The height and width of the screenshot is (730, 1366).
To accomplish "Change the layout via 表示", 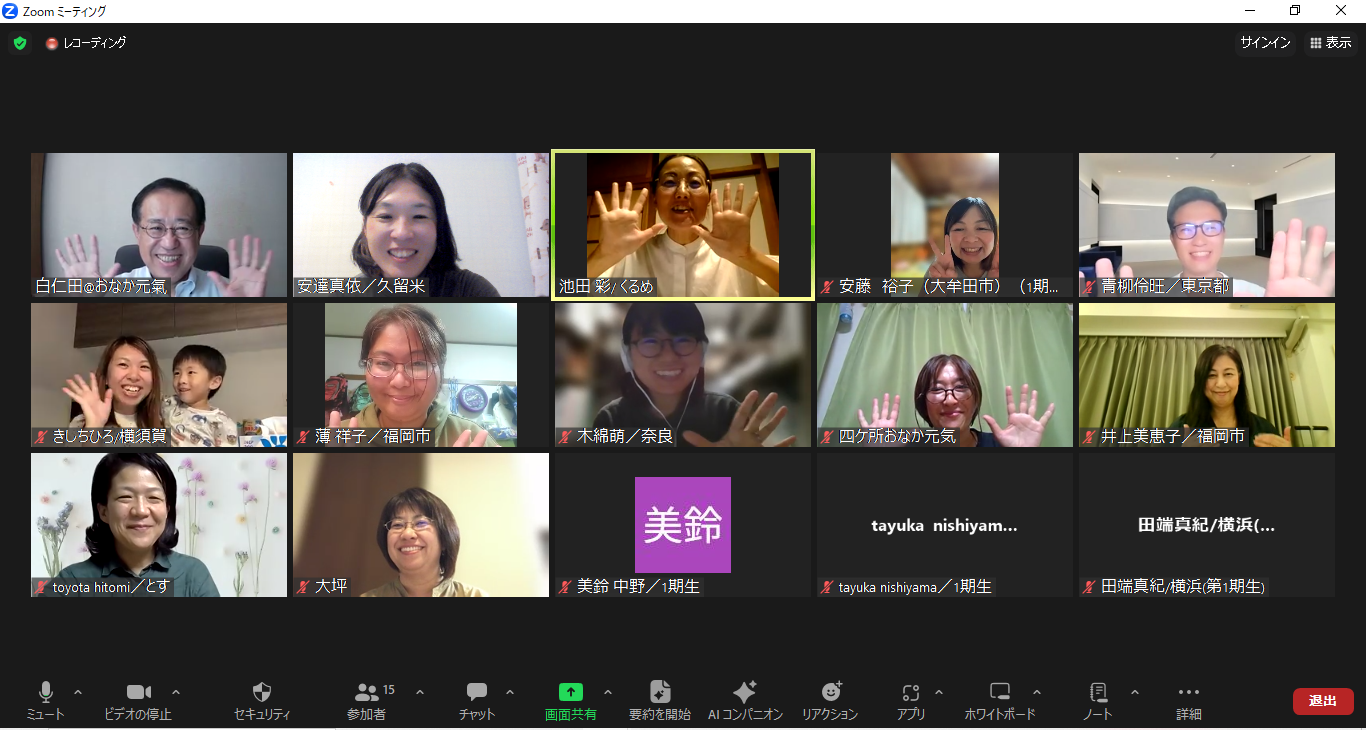I will [x=1330, y=43].
